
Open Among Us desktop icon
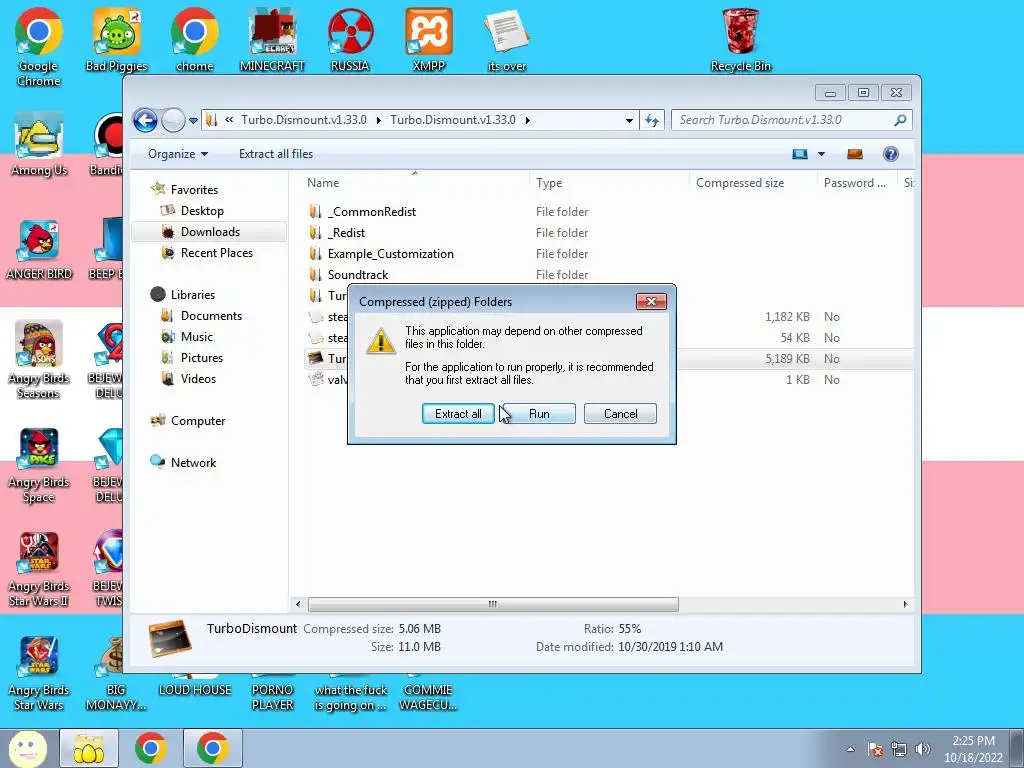39,145
